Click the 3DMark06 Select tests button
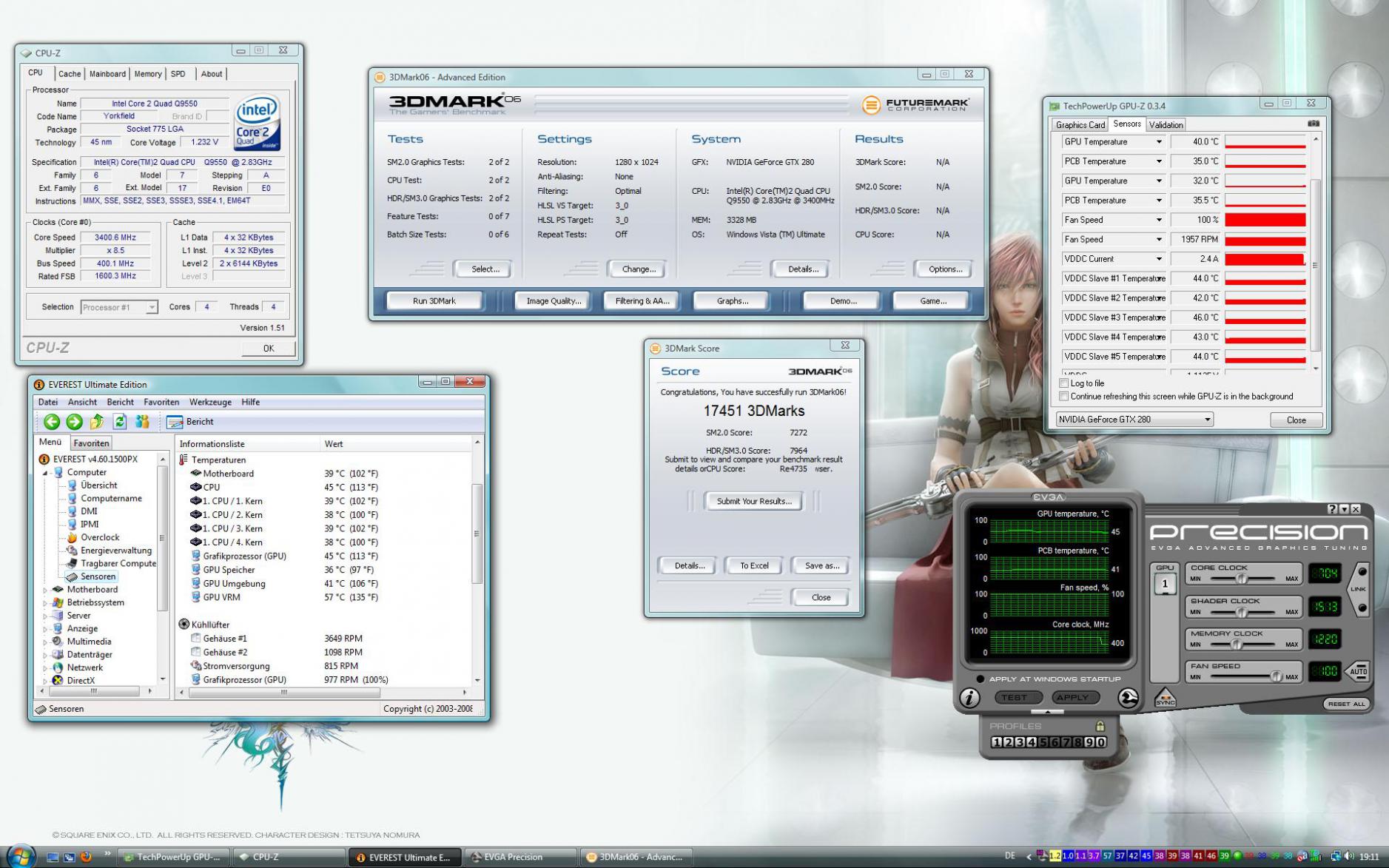1389x868 pixels. point(485,269)
